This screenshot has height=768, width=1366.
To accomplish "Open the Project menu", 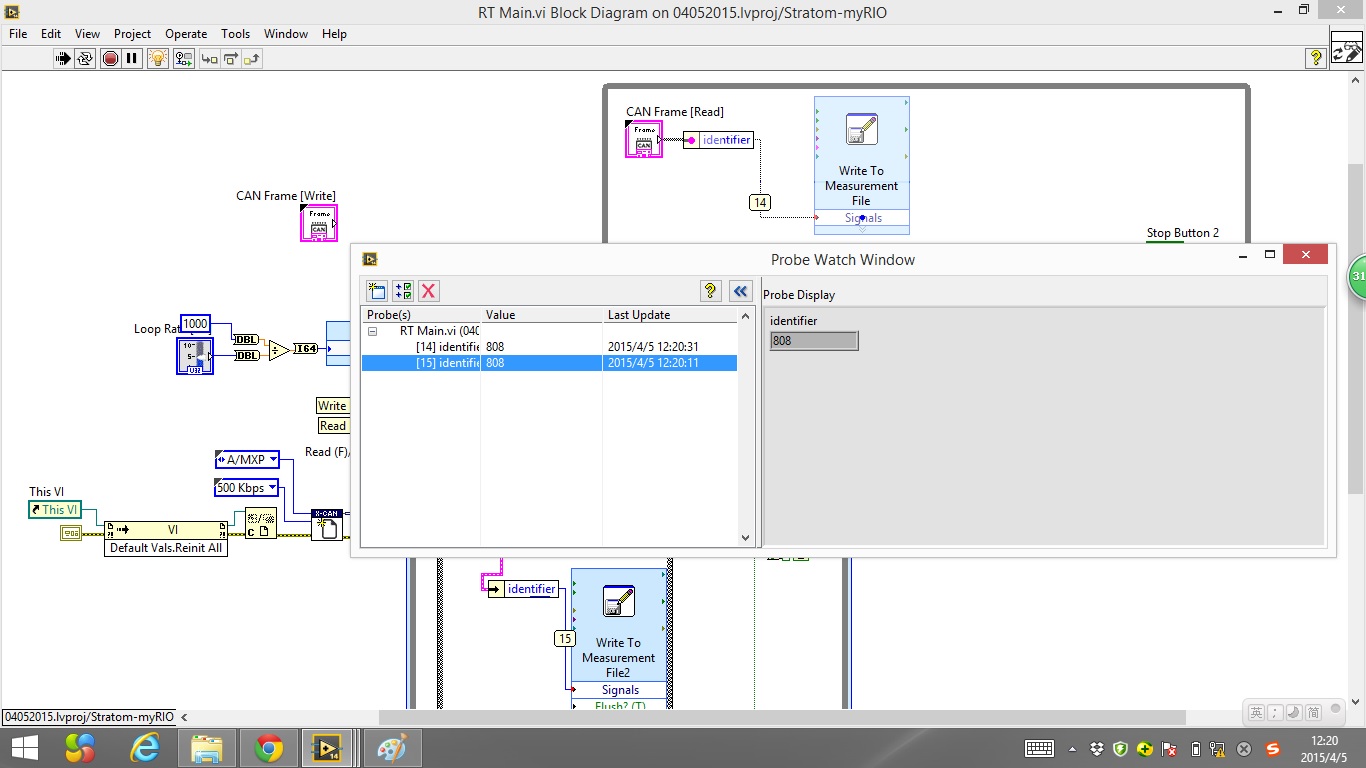I will [132, 34].
